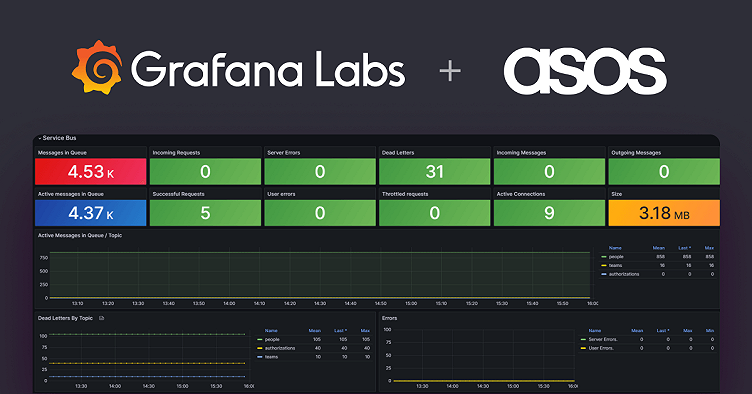Sort Dead Letters legend by Mean column
Screen dimensions: 752x394
(x=315, y=331)
